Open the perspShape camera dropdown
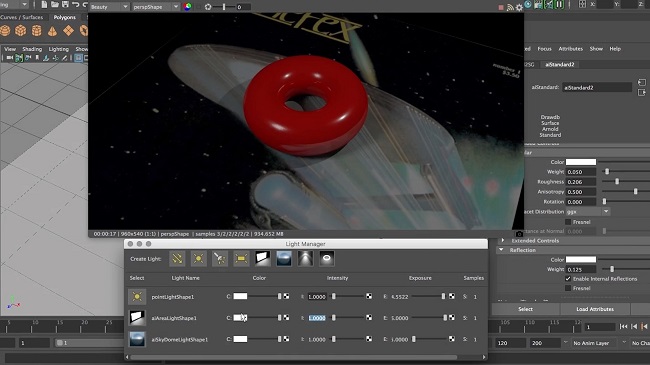The height and width of the screenshot is (365, 650). pos(156,7)
